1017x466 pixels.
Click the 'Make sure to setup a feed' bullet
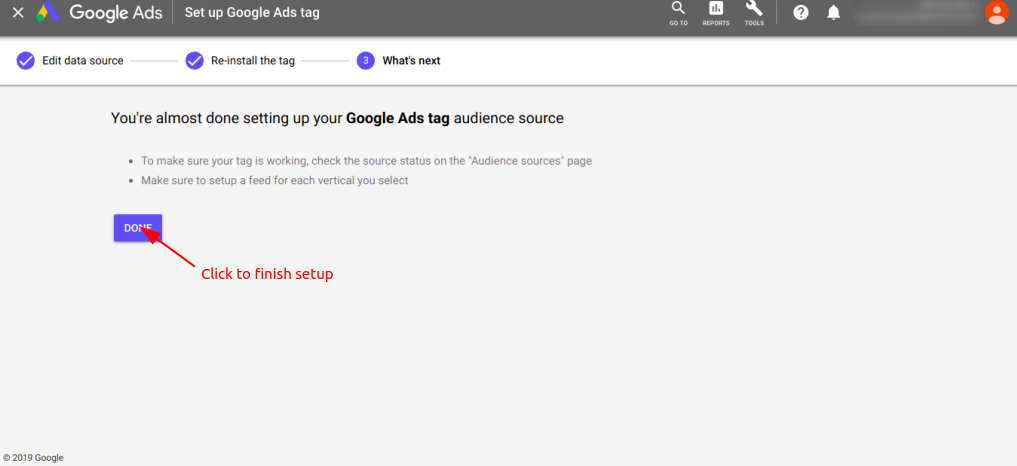point(275,180)
